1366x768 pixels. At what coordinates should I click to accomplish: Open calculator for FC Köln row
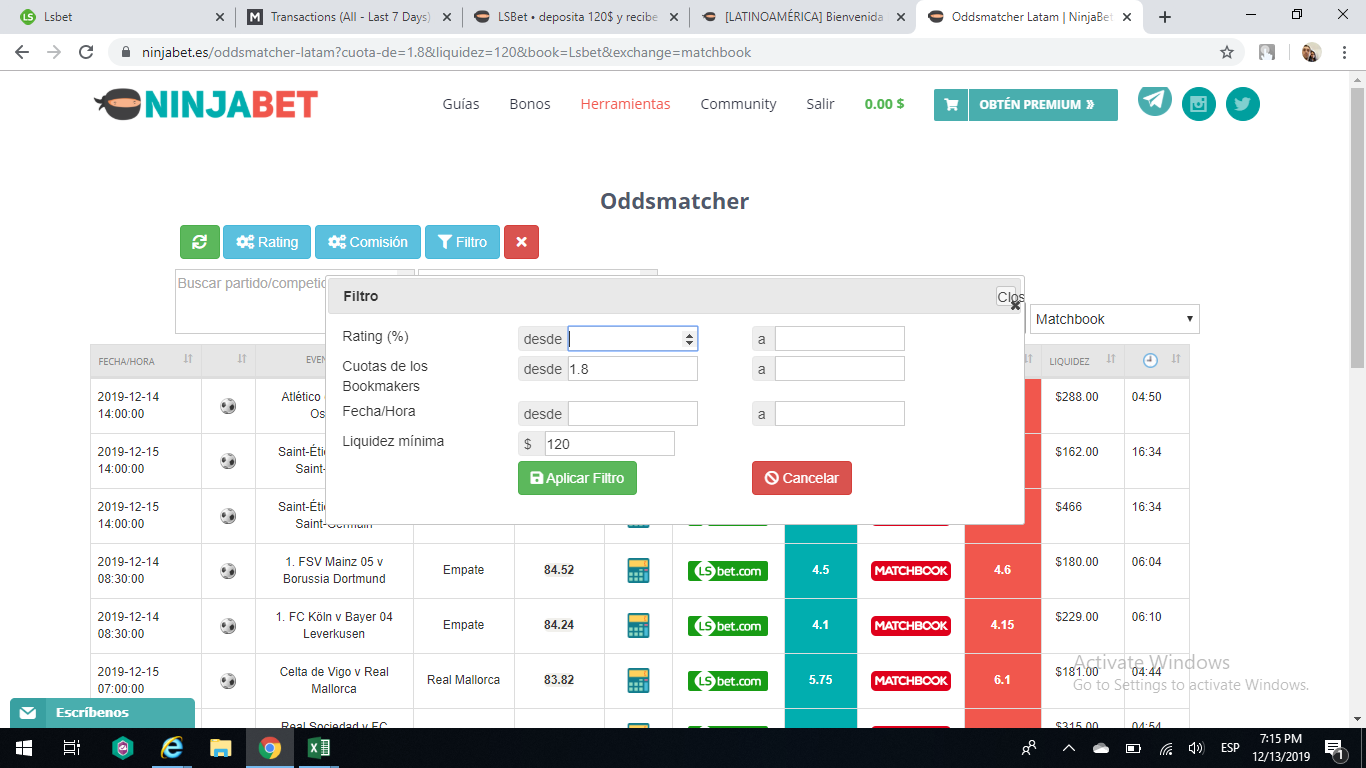(638, 626)
